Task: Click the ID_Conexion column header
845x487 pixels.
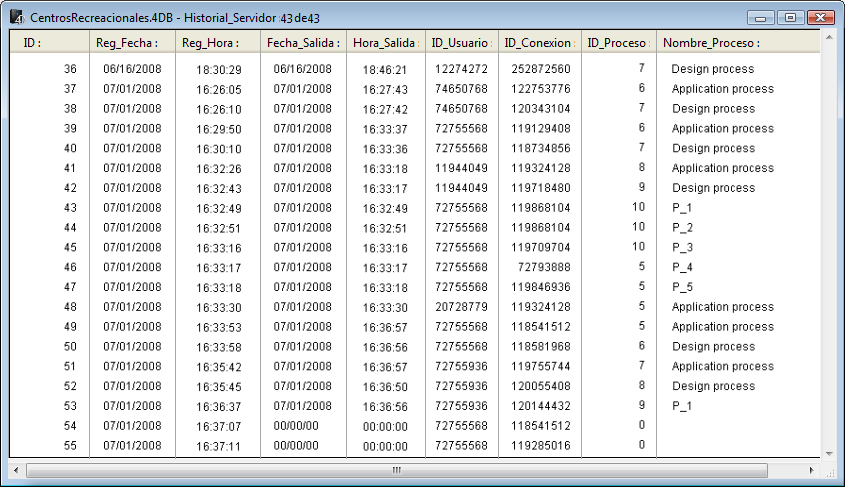Action: click(x=539, y=43)
